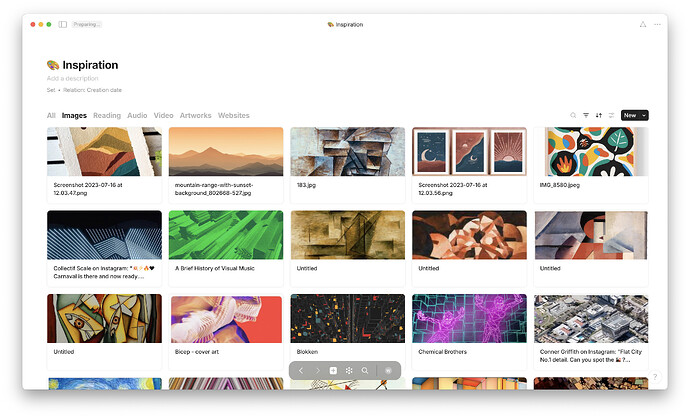
Task: Click the New object button
Action: [x=630, y=115]
